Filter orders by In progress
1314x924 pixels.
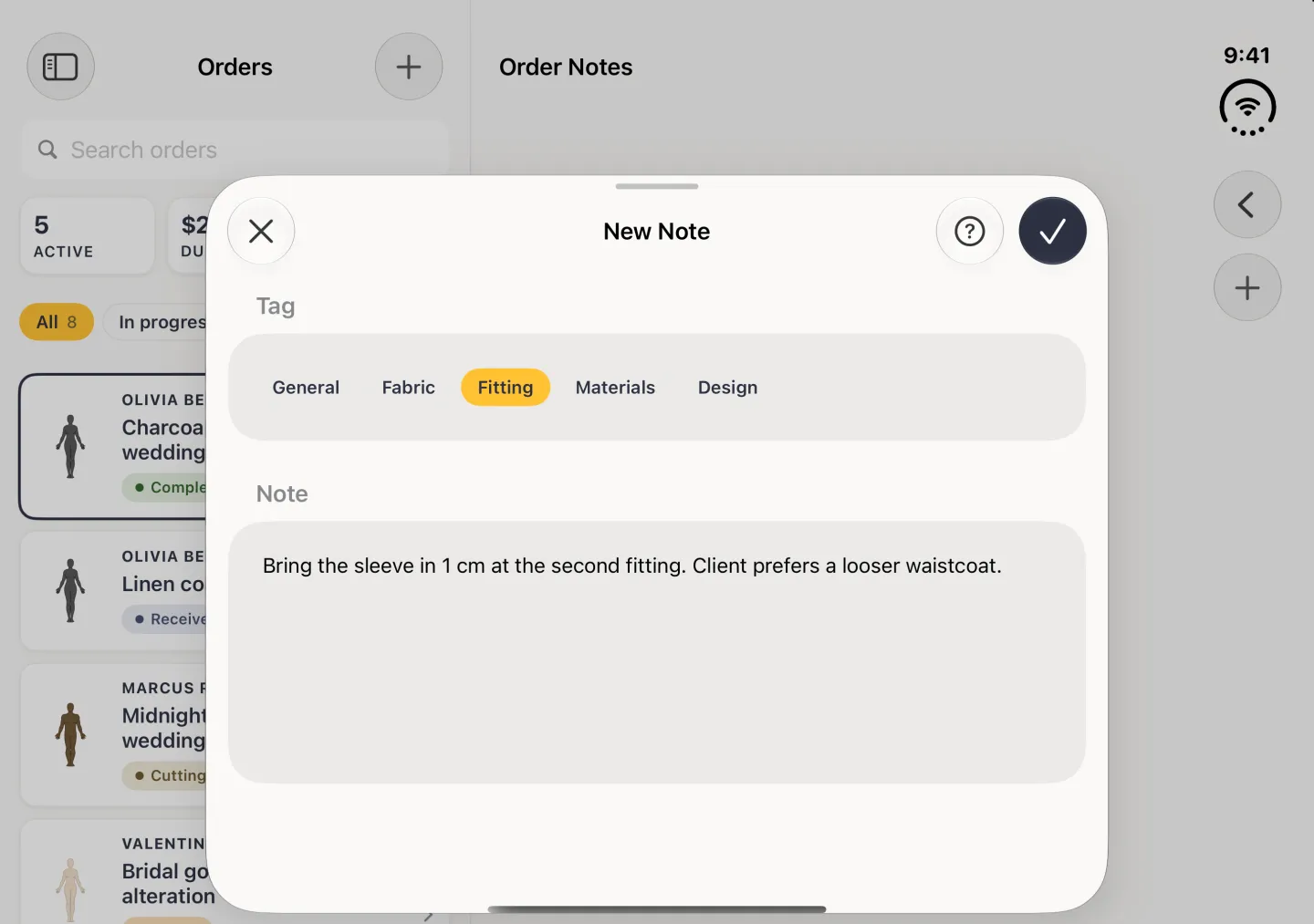point(156,322)
